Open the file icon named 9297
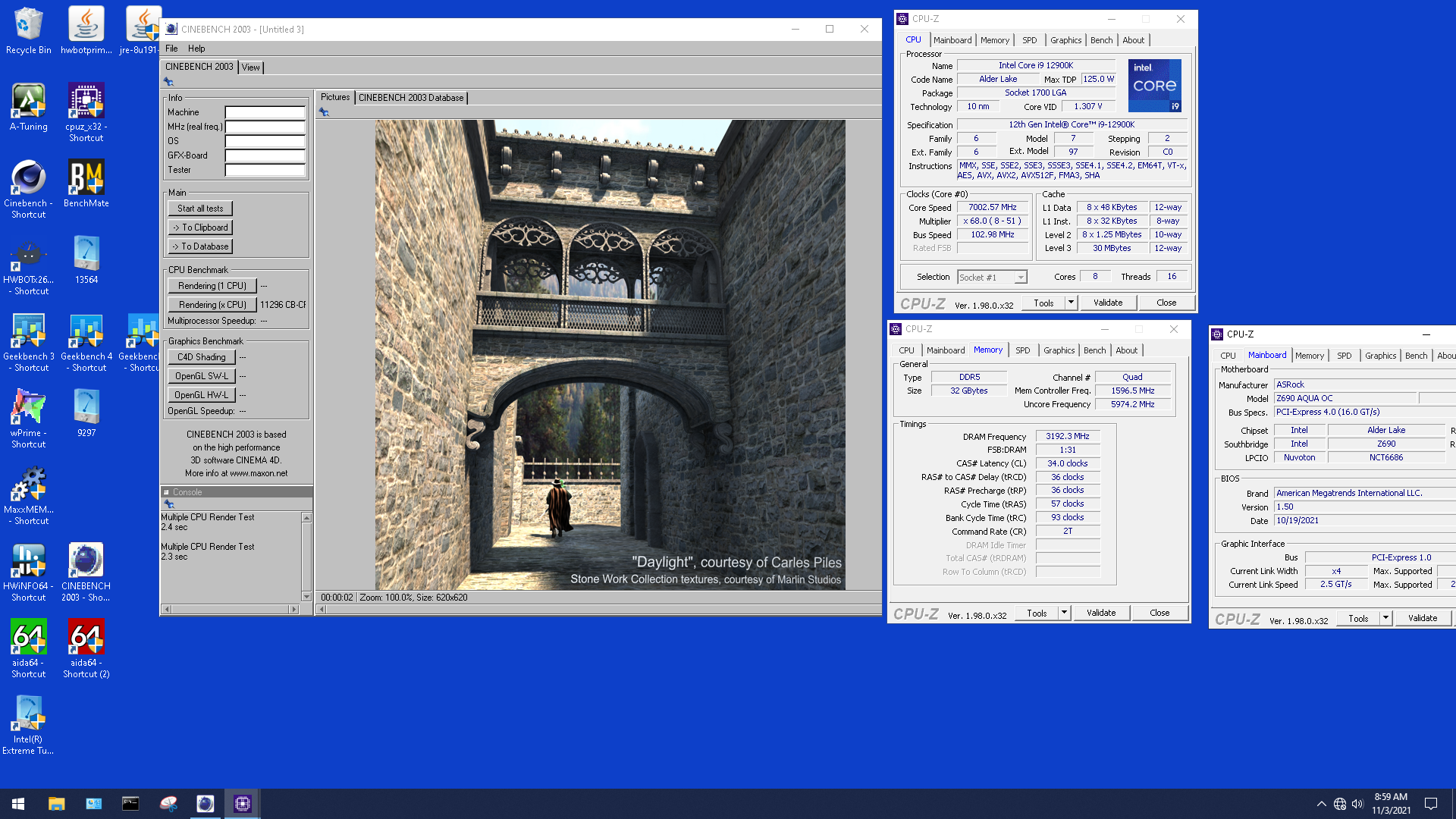 pyautogui.click(x=86, y=413)
